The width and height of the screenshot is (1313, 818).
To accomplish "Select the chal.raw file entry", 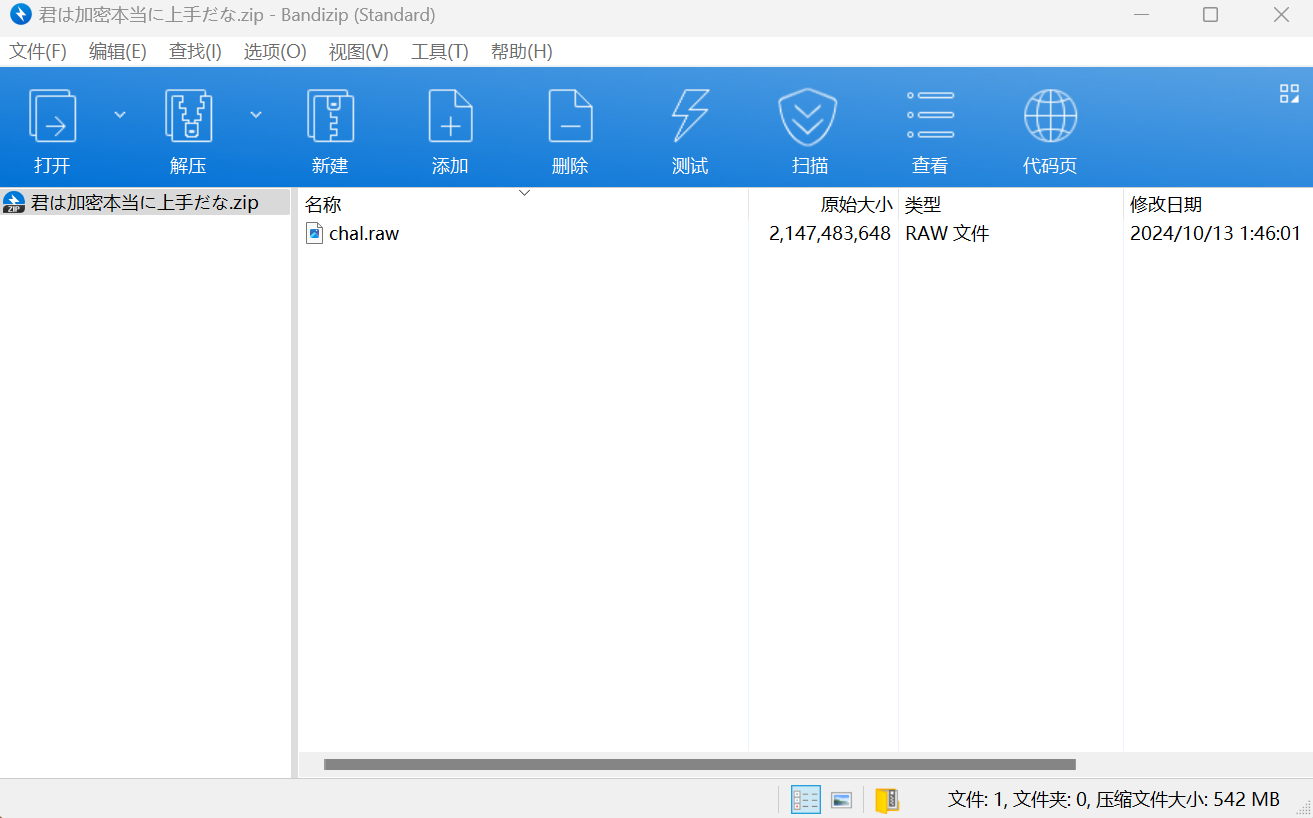I will (363, 234).
